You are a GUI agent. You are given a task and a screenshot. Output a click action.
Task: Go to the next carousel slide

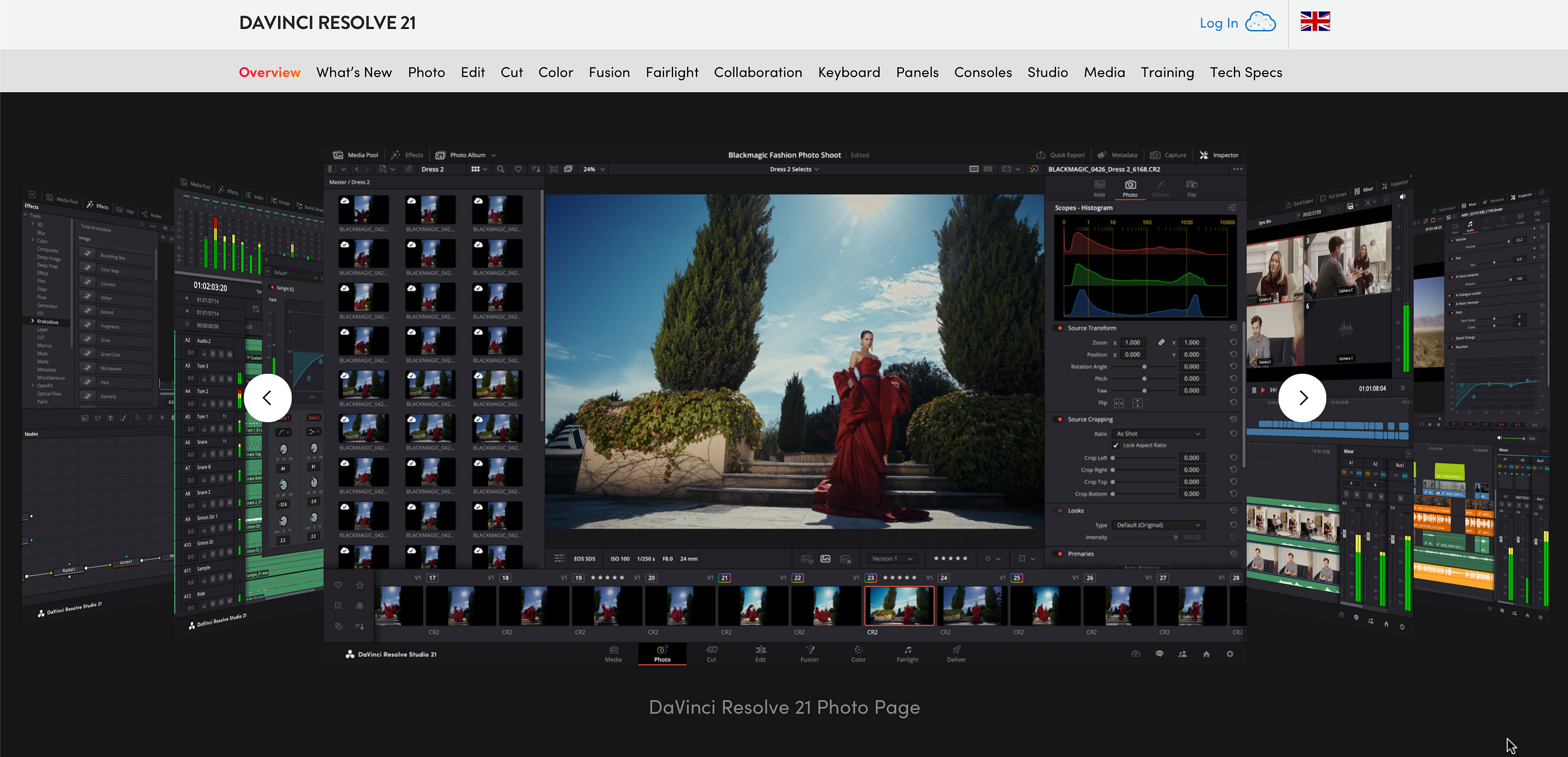1302,398
